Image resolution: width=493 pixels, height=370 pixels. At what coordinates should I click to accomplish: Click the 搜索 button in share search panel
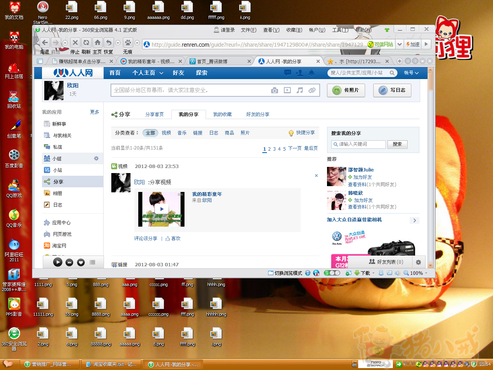[397, 144]
